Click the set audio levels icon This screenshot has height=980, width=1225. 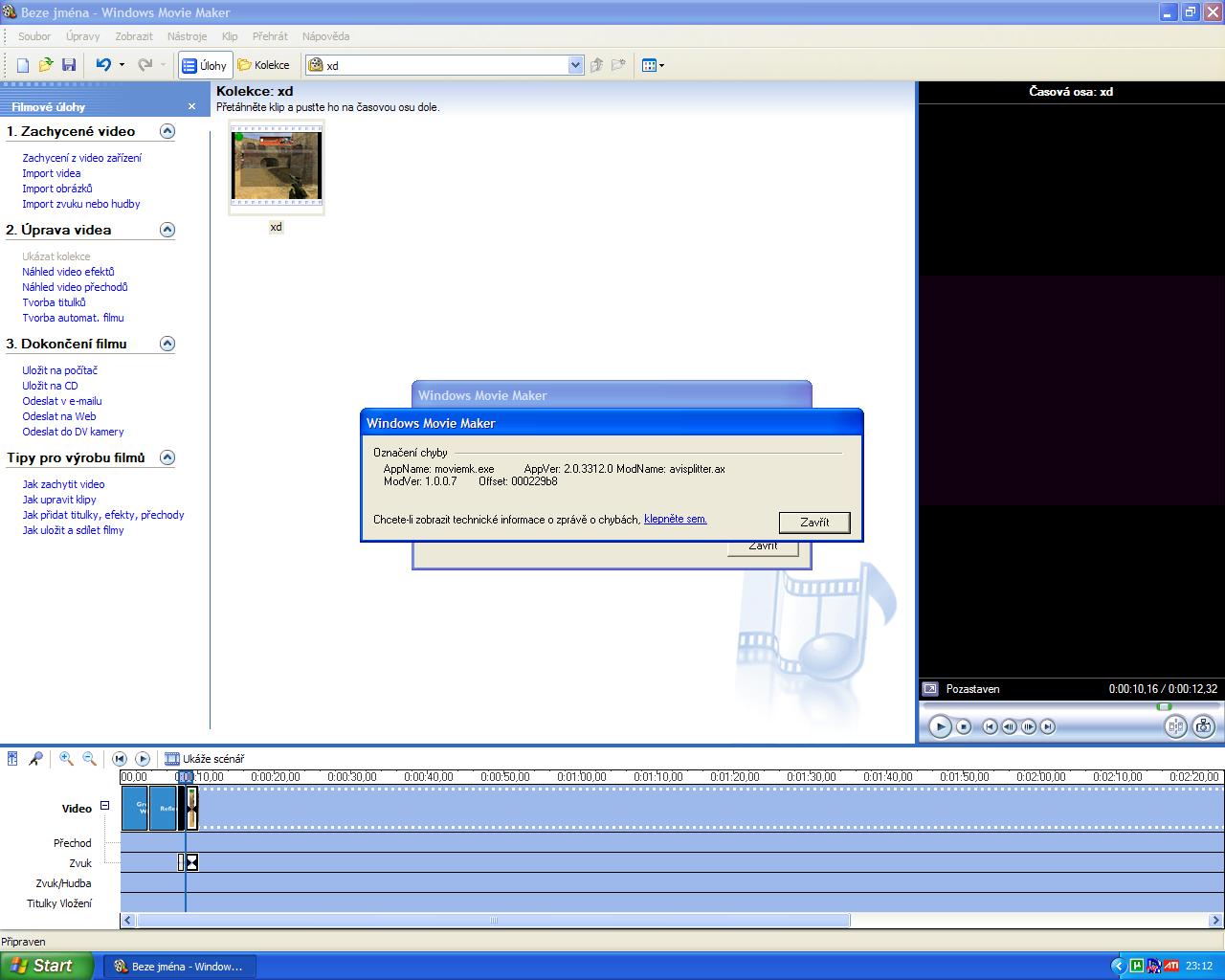pos(12,759)
